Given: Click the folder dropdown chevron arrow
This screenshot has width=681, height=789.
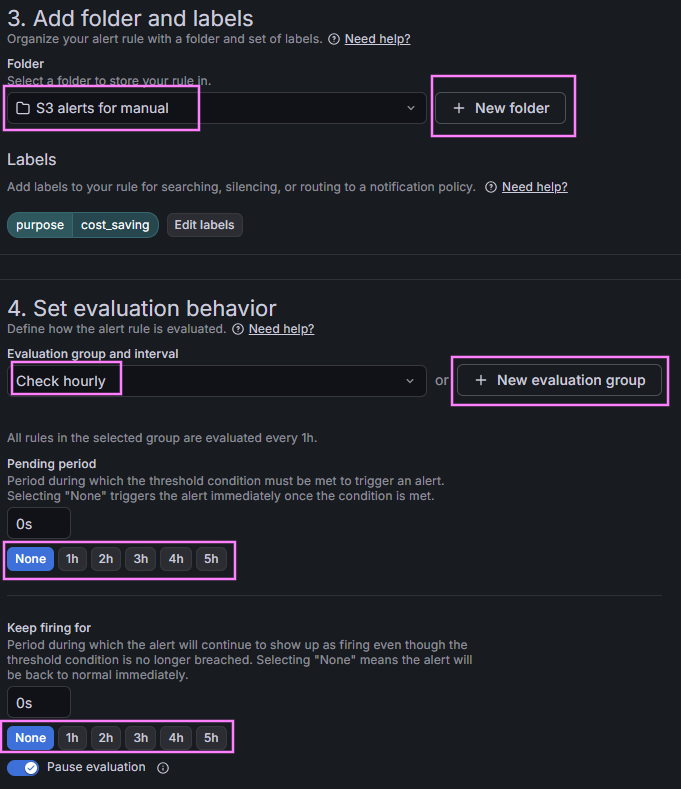Looking at the screenshot, I should (x=411, y=108).
